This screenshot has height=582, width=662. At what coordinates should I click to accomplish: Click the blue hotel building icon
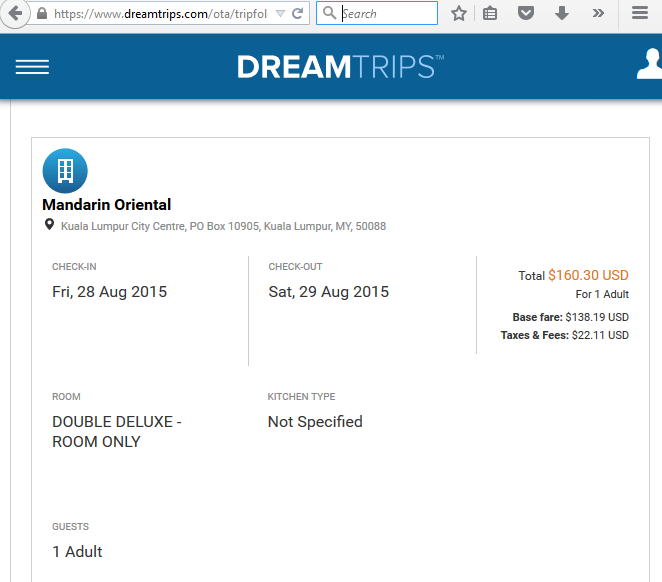point(65,171)
